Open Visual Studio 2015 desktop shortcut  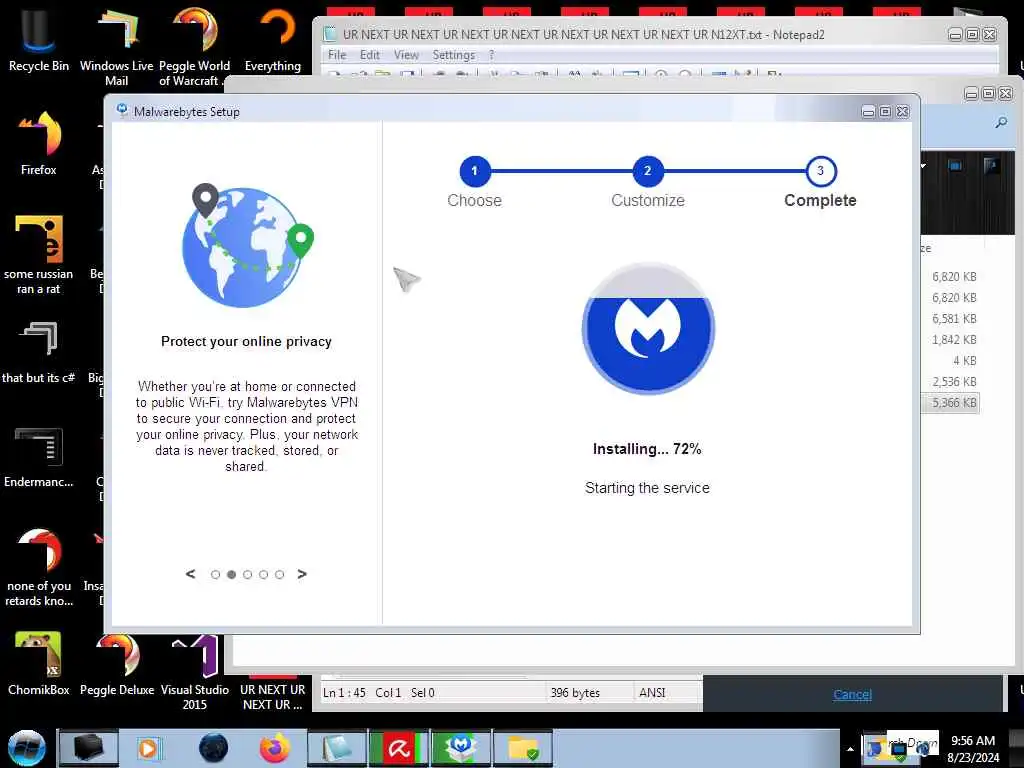194,673
